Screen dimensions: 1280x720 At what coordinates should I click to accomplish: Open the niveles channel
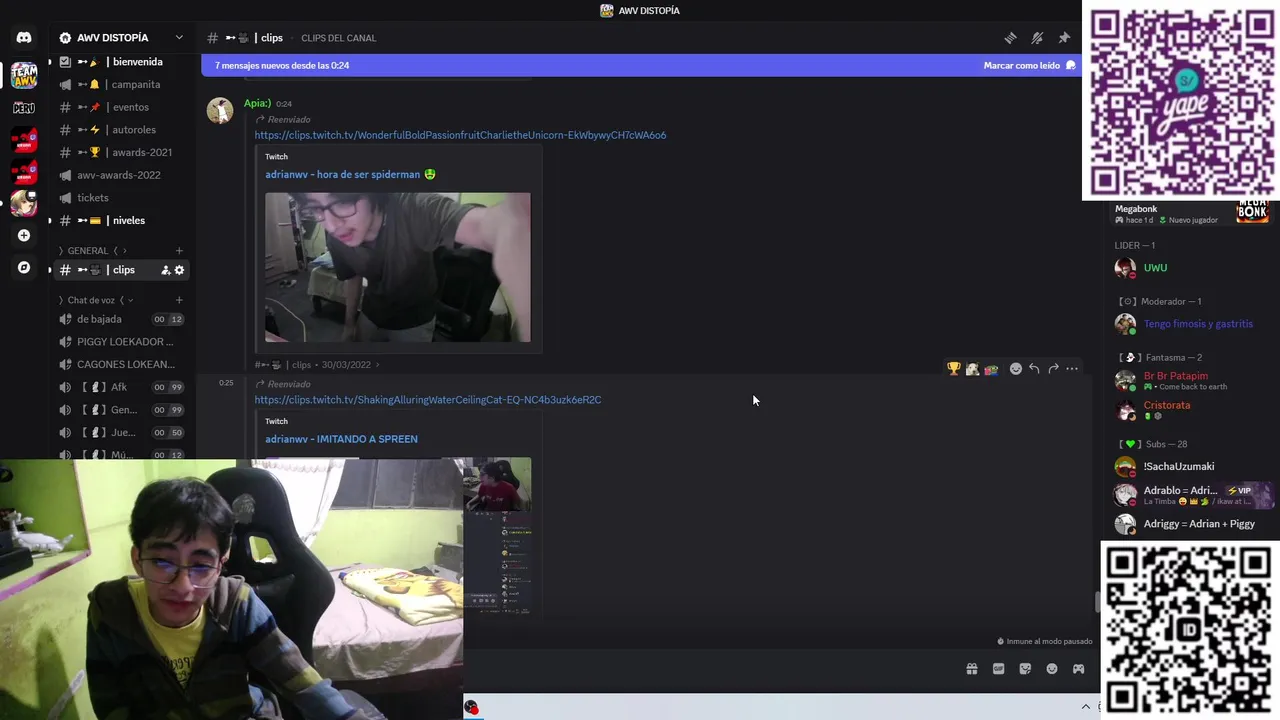120,221
